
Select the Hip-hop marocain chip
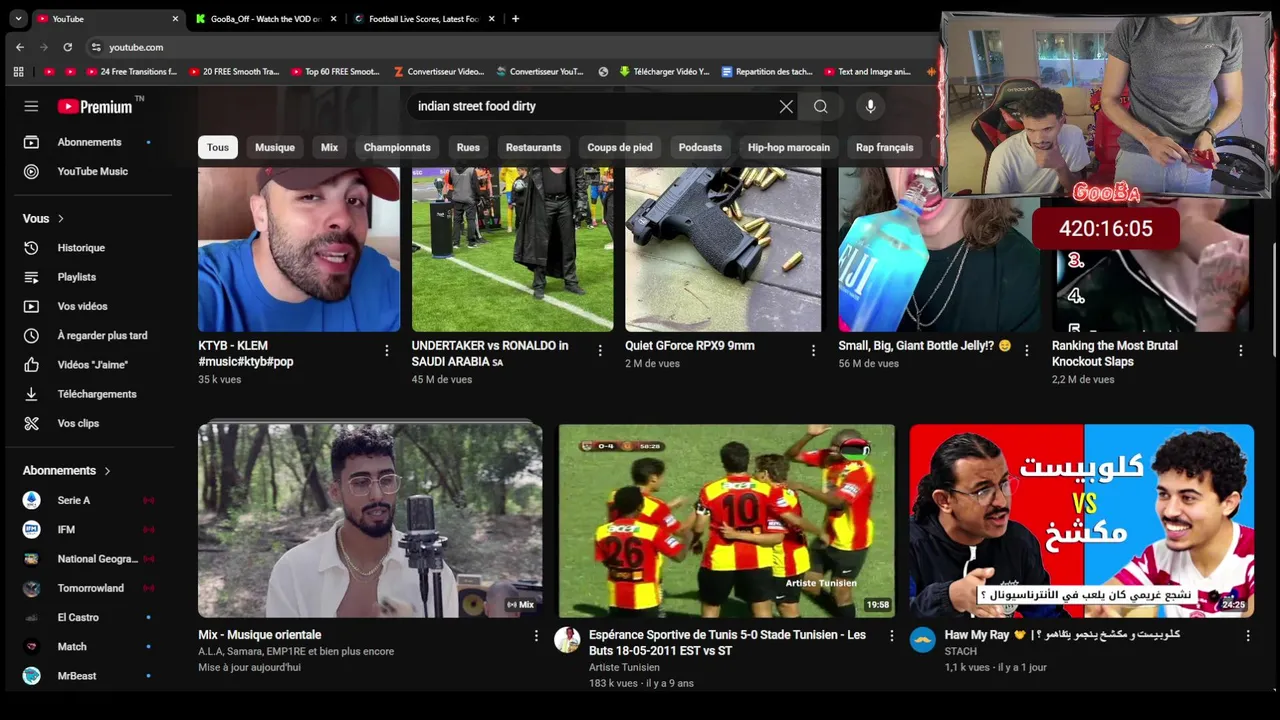(x=789, y=147)
